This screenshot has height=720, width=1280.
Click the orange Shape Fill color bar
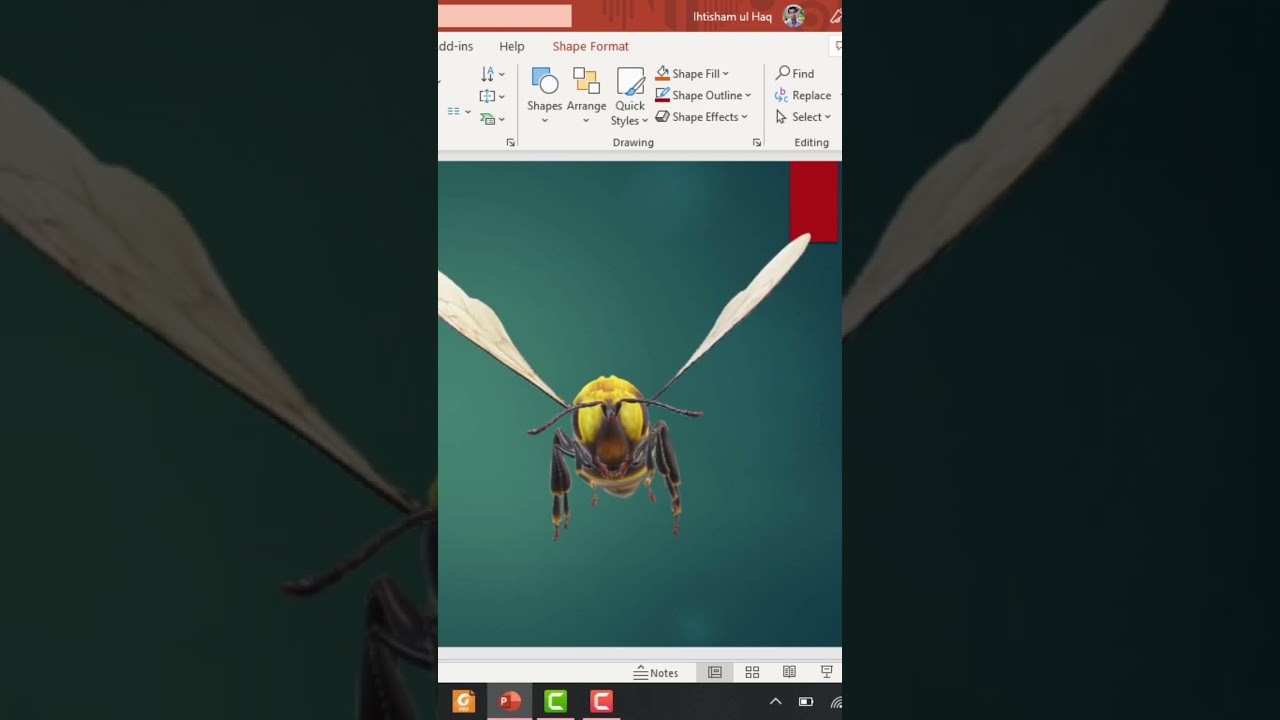coord(662,80)
